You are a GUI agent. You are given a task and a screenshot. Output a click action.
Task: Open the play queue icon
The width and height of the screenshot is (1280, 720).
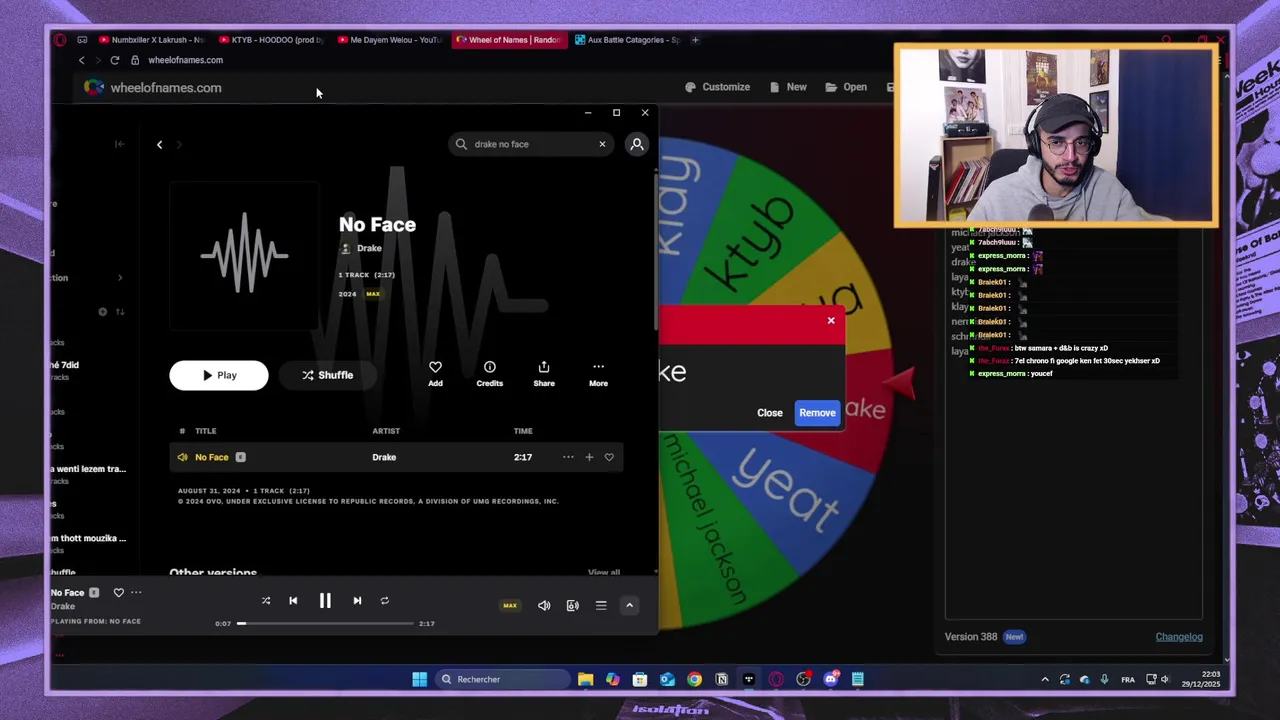601,605
